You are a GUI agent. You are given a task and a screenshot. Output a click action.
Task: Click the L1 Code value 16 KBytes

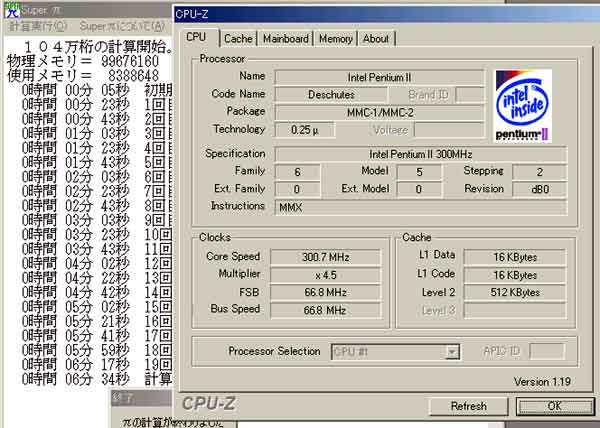tap(515, 275)
